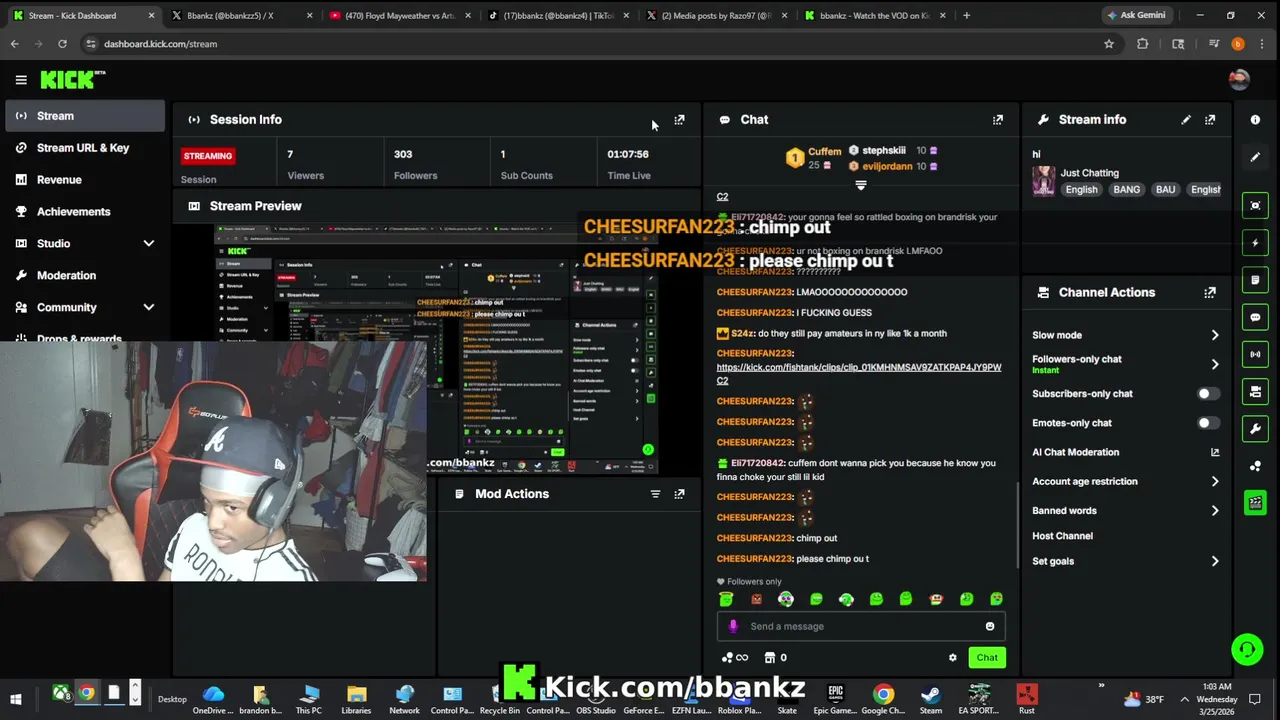Edit stream info with the pencil icon
Image resolution: width=1280 pixels, height=720 pixels.
pos(1186,120)
